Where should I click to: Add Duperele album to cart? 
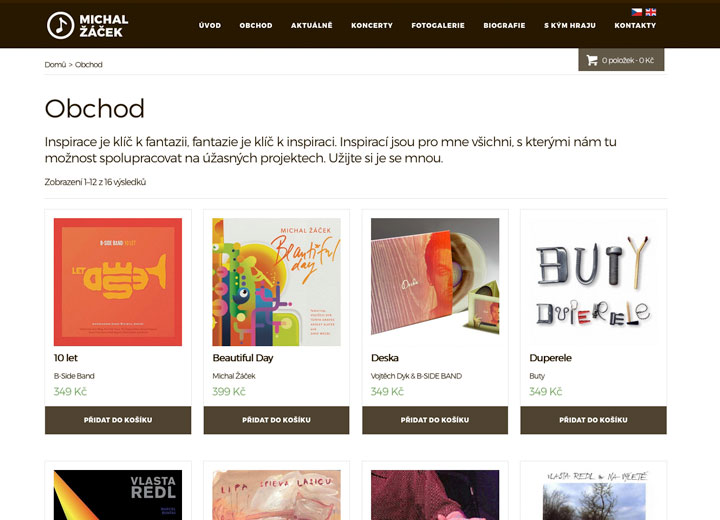[x=593, y=420]
